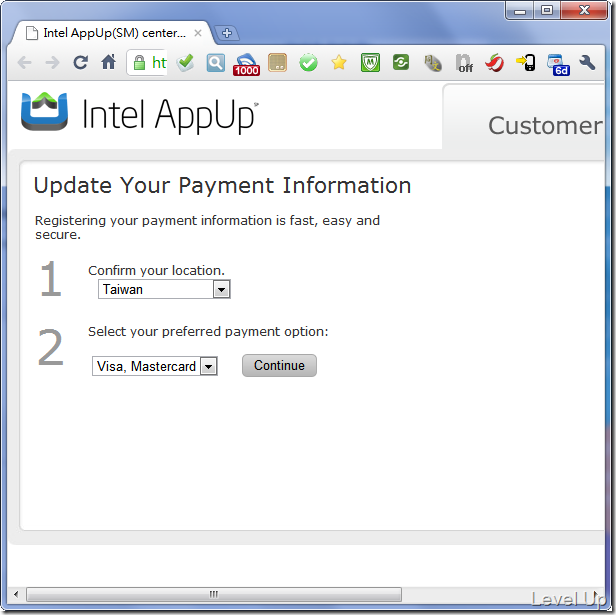The width and height of the screenshot is (616, 615).
Task: Click the round green checkmark extension icon
Action: 308,62
